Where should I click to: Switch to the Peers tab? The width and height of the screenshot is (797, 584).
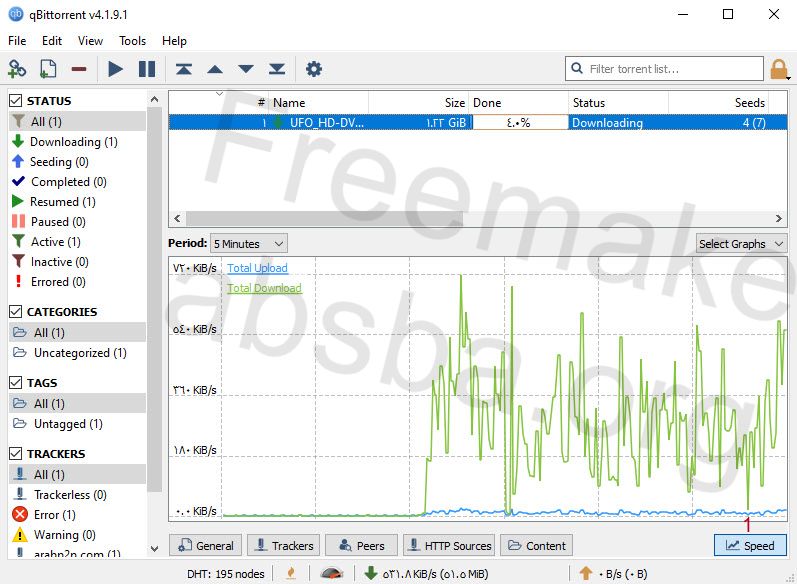point(361,546)
